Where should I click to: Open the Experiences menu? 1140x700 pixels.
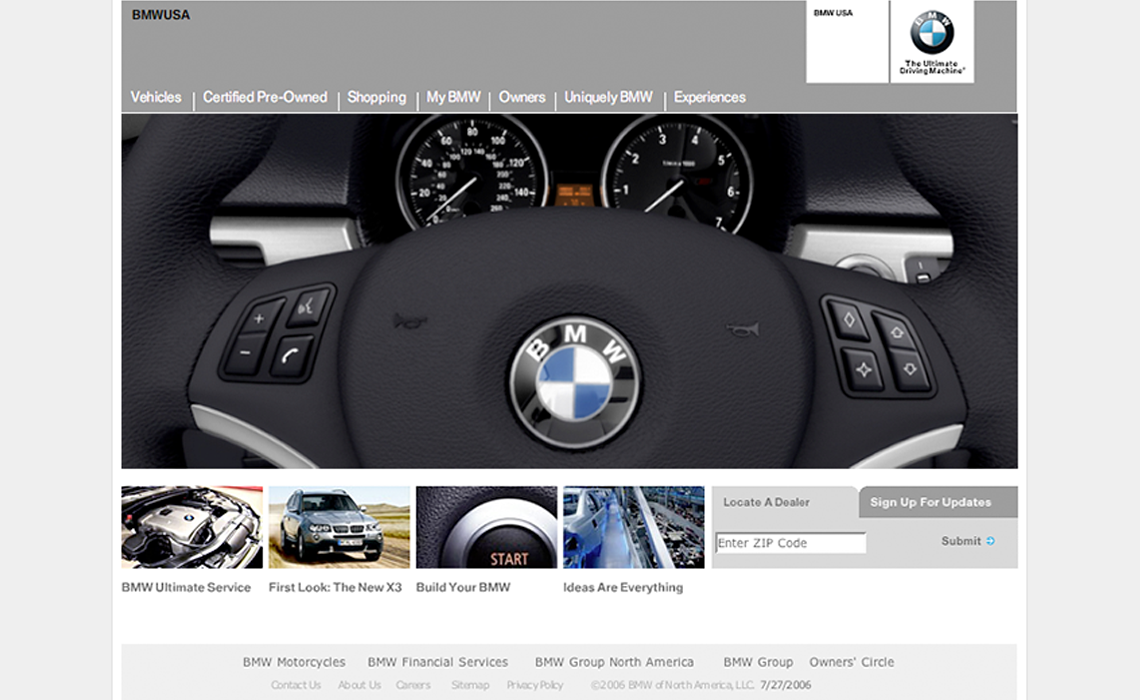pyautogui.click(x=710, y=97)
